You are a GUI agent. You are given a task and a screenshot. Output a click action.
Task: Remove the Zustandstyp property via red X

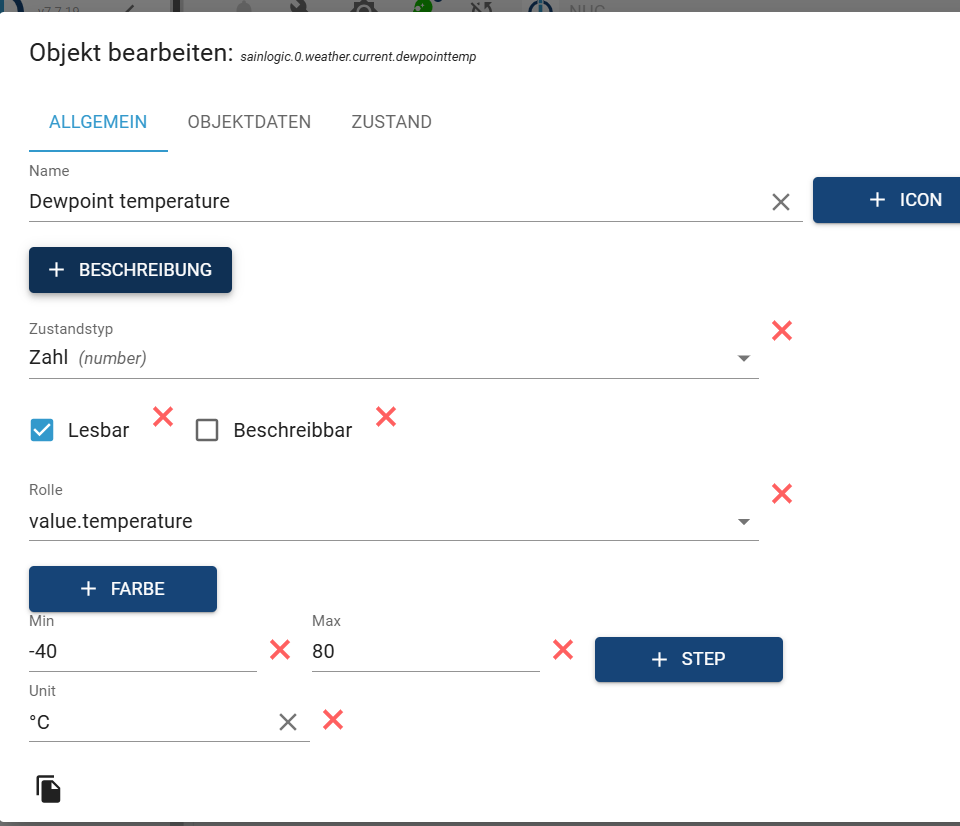tap(782, 330)
